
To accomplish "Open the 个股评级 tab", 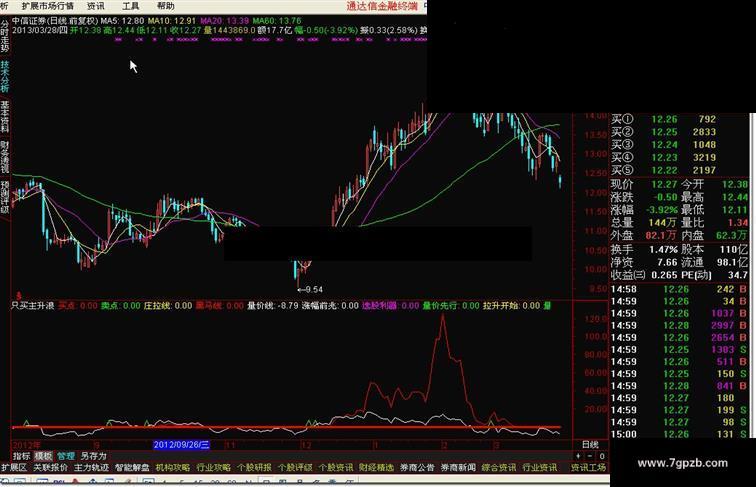I will click(x=295, y=467).
